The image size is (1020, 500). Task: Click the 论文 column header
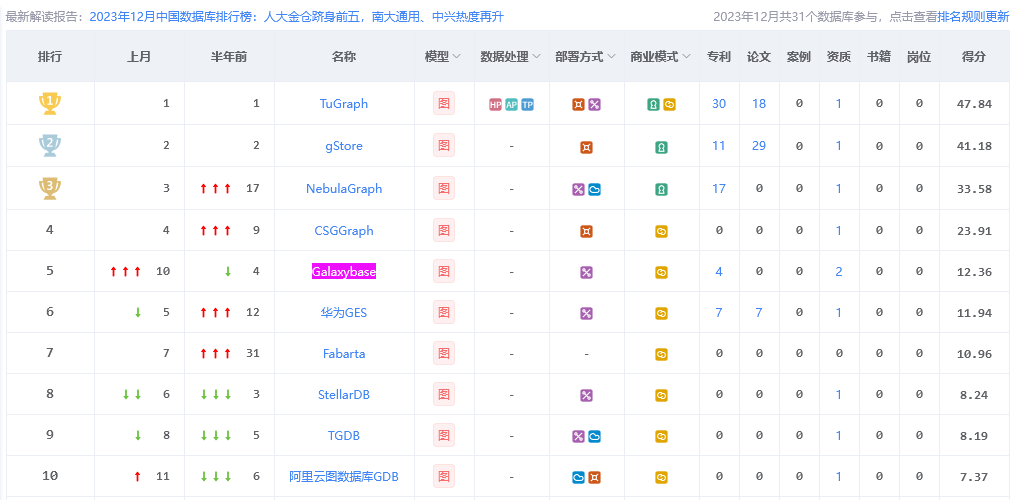pyautogui.click(x=758, y=57)
